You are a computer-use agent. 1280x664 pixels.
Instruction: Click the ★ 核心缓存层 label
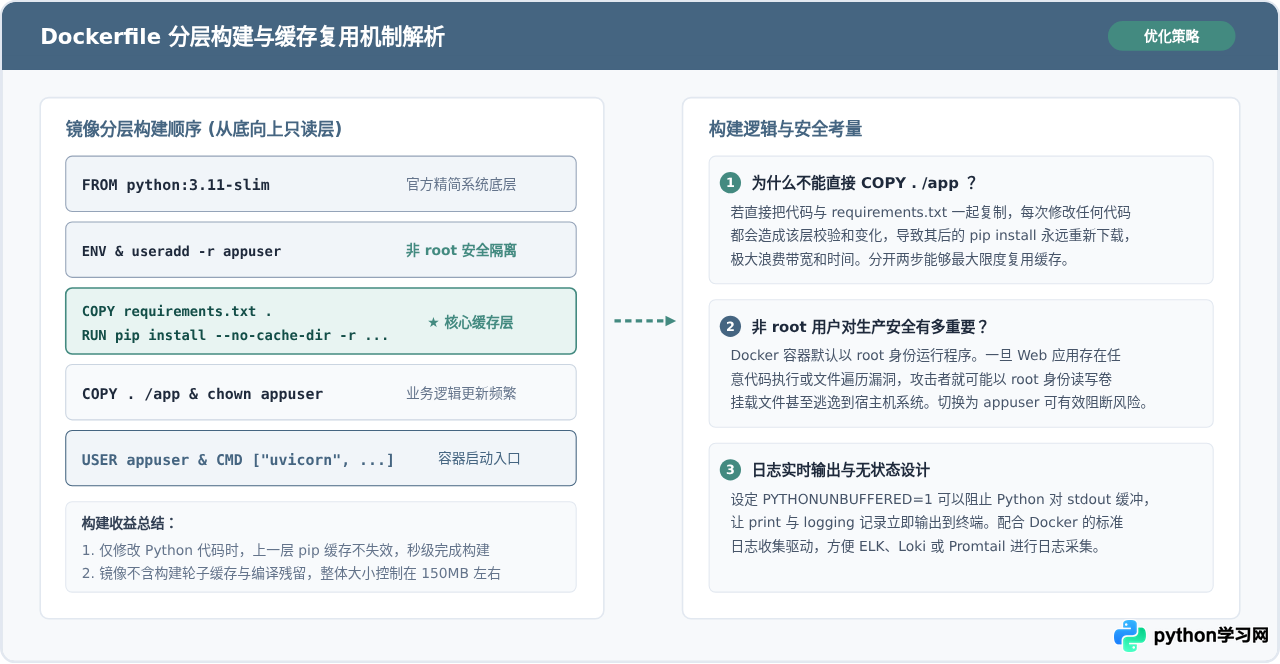[x=471, y=322]
